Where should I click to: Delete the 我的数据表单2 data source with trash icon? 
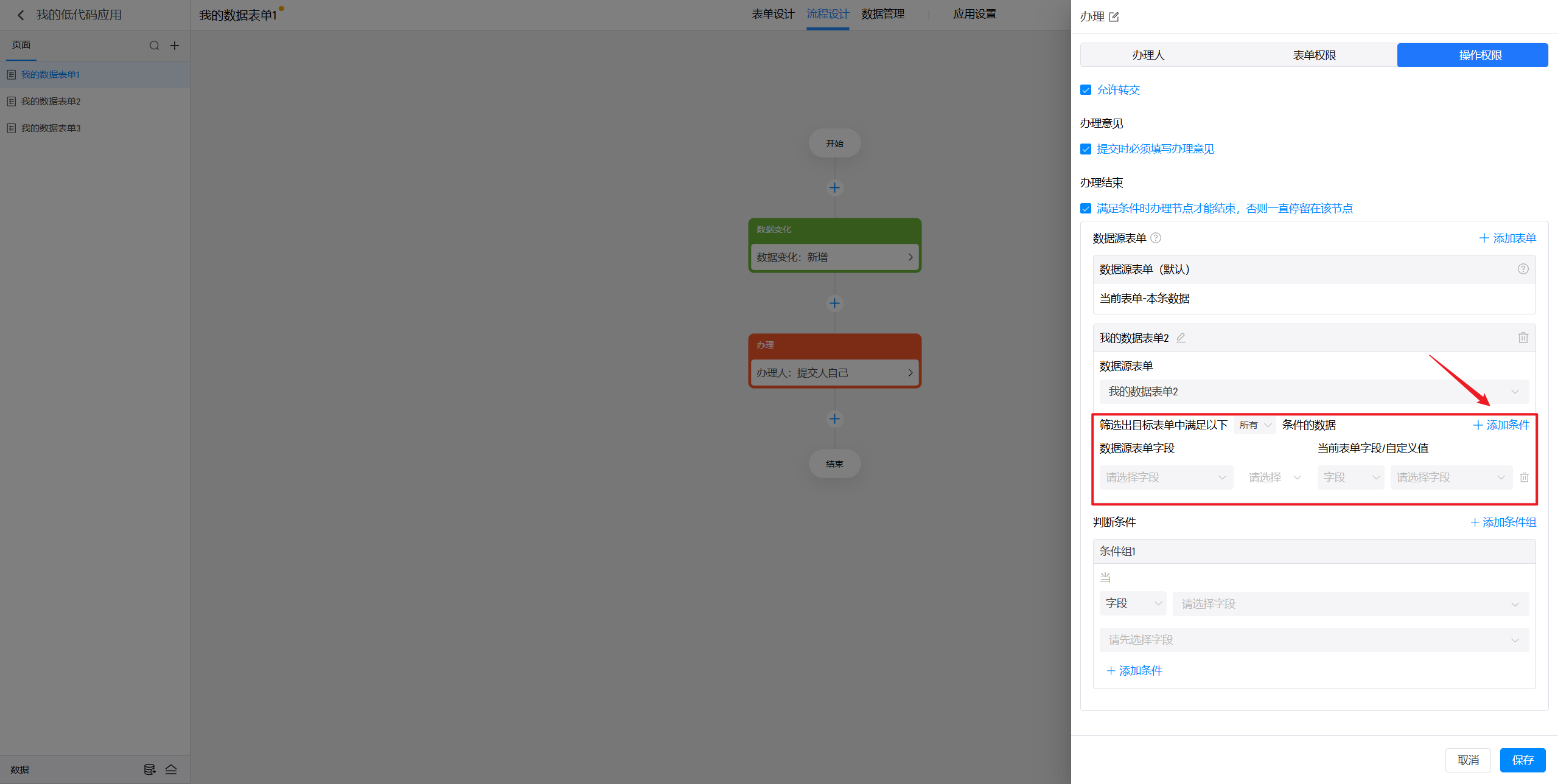click(x=1523, y=338)
